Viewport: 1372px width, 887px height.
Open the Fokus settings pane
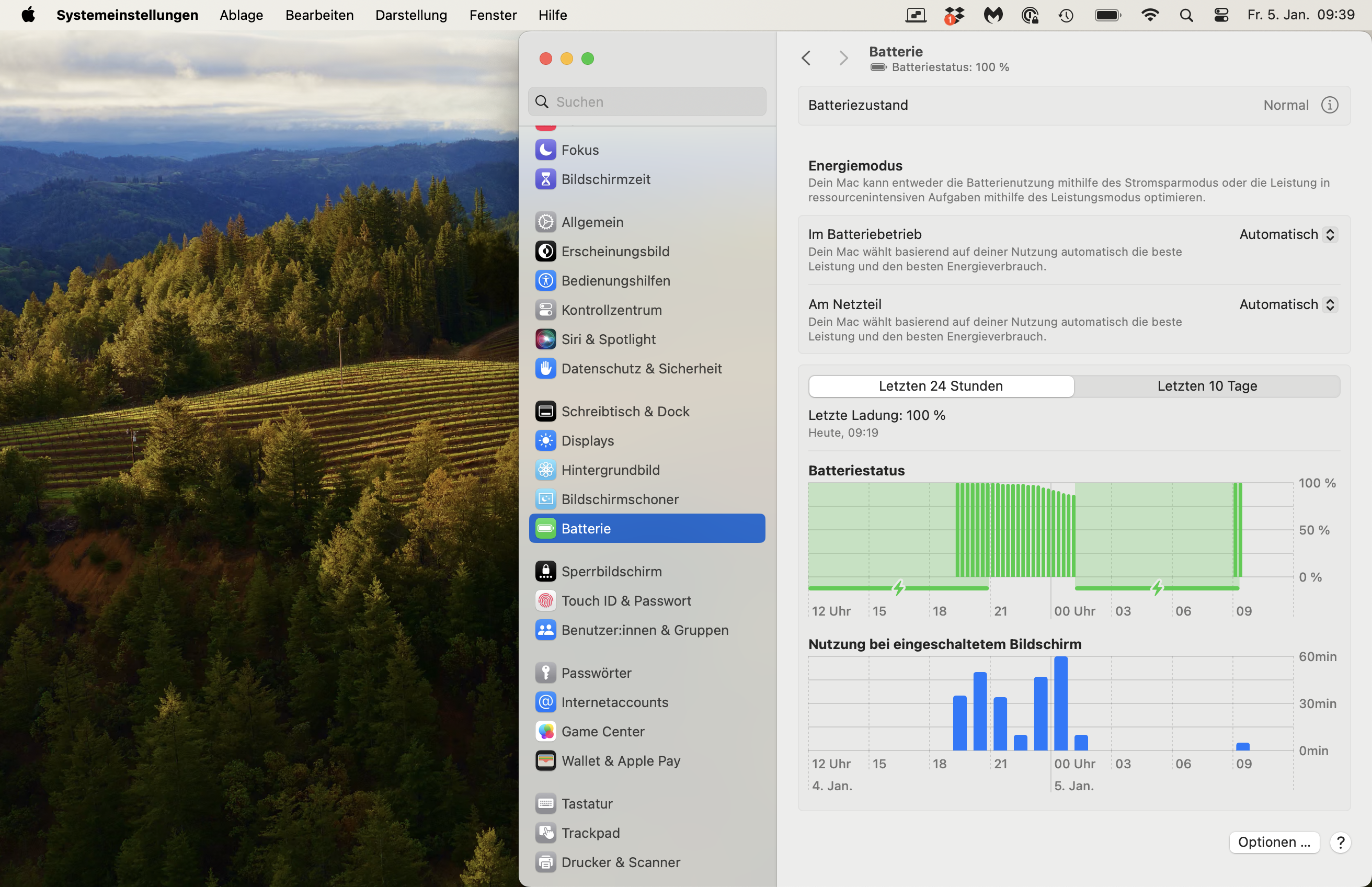click(x=580, y=150)
